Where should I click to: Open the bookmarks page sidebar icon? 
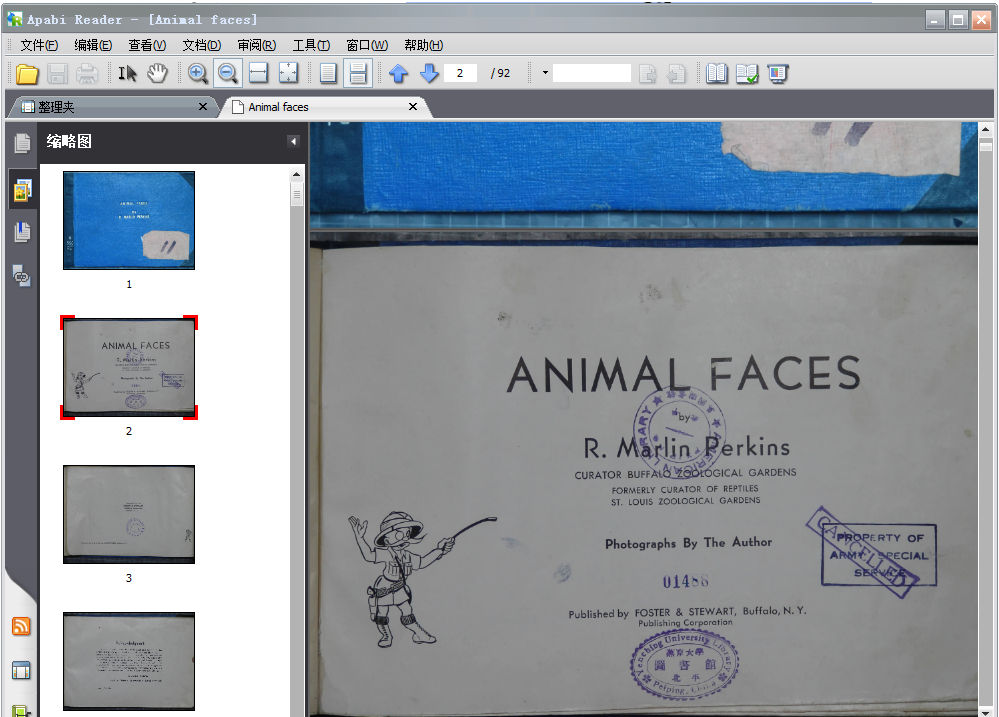pyautogui.click(x=22, y=144)
